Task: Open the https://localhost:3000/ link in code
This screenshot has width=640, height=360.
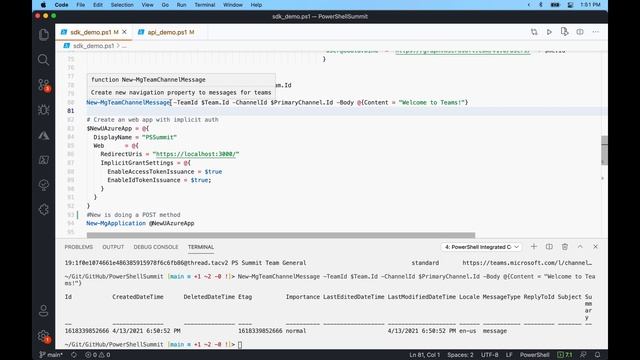Action: 196,154
